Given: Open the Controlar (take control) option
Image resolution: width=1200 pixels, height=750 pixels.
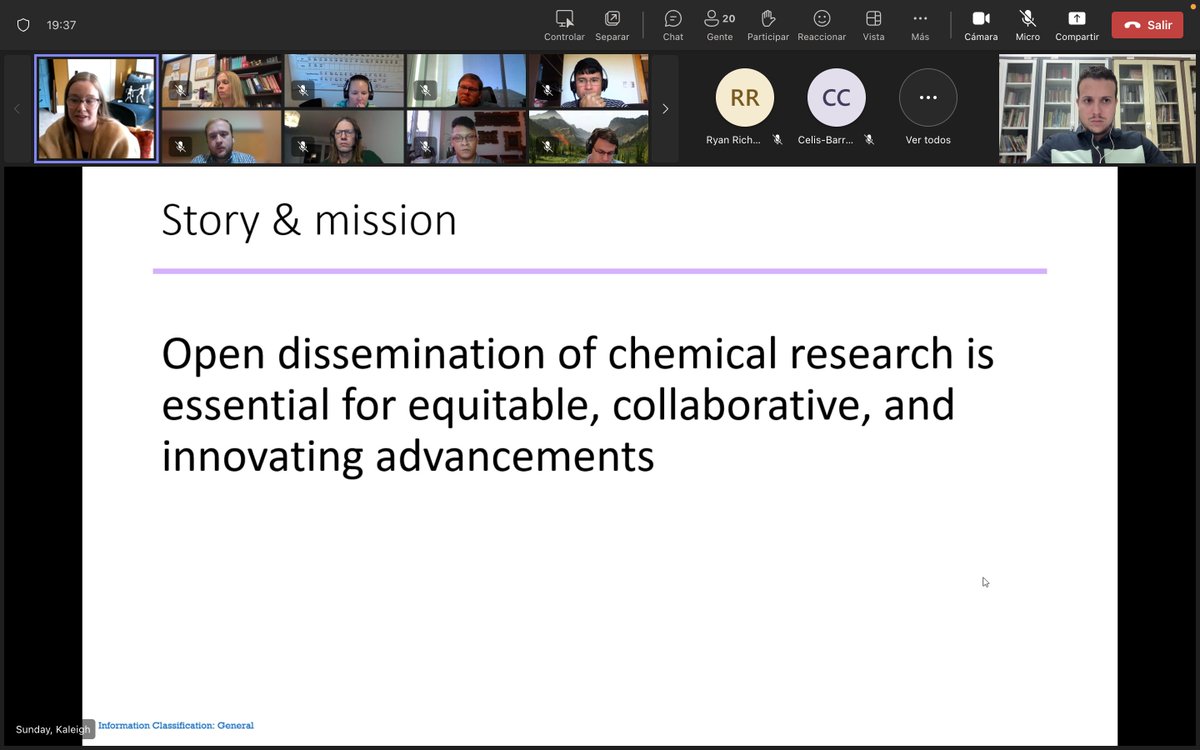Looking at the screenshot, I should pos(564,25).
